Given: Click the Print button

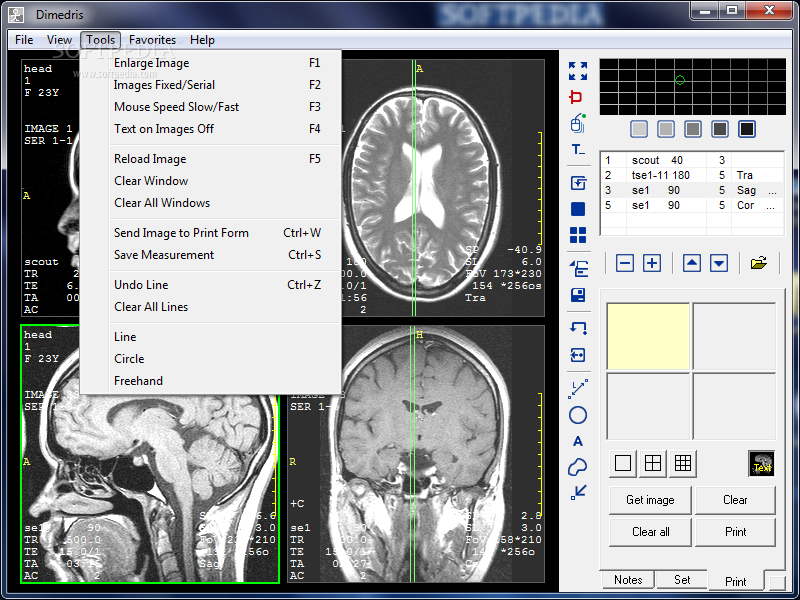Looking at the screenshot, I should tap(735, 532).
